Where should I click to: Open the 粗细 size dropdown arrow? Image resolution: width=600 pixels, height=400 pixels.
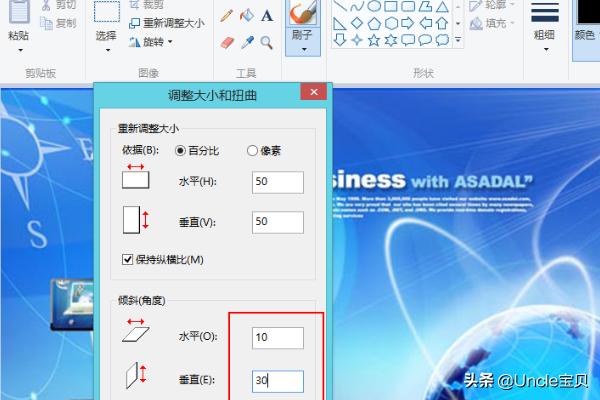coord(546,49)
